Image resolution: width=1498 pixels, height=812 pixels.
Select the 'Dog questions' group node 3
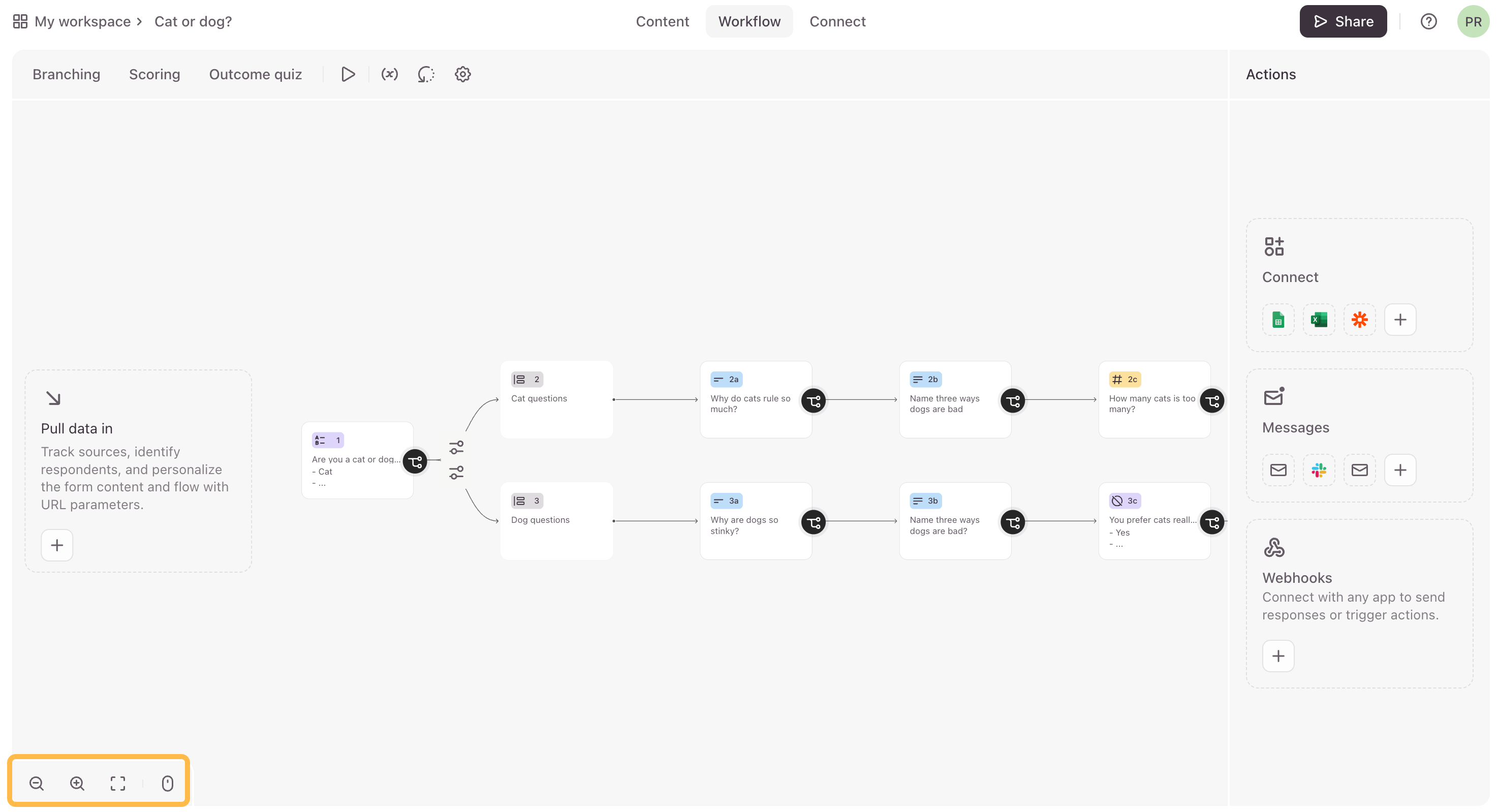tap(556, 521)
